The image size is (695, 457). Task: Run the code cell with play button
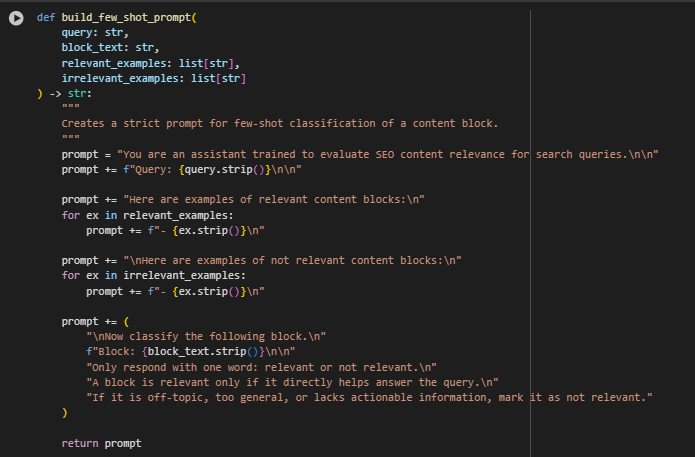pos(16,18)
